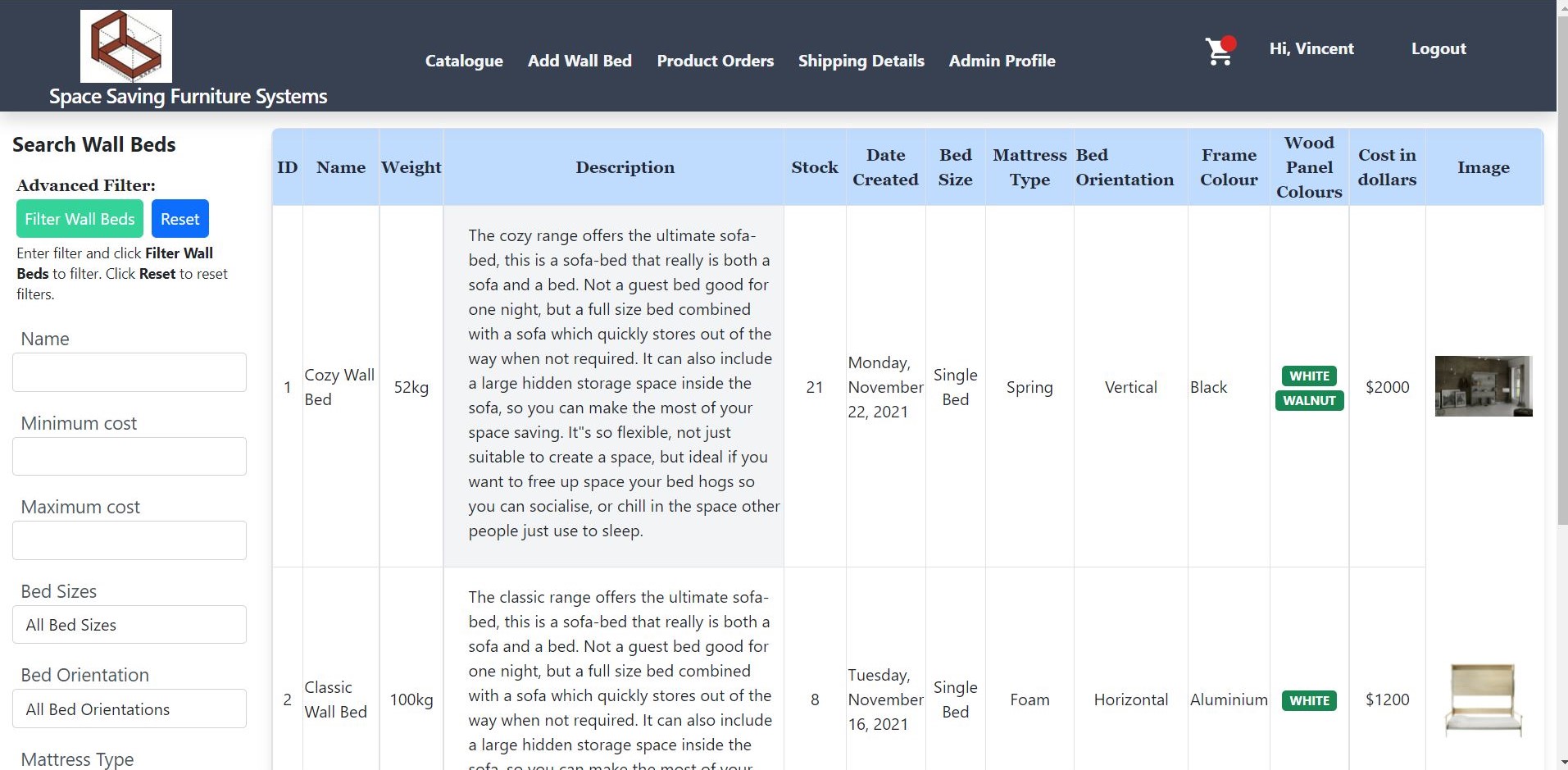1568x770 pixels.
Task: Click the Space Saving Furniture Systems title
Action: (188, 97)
